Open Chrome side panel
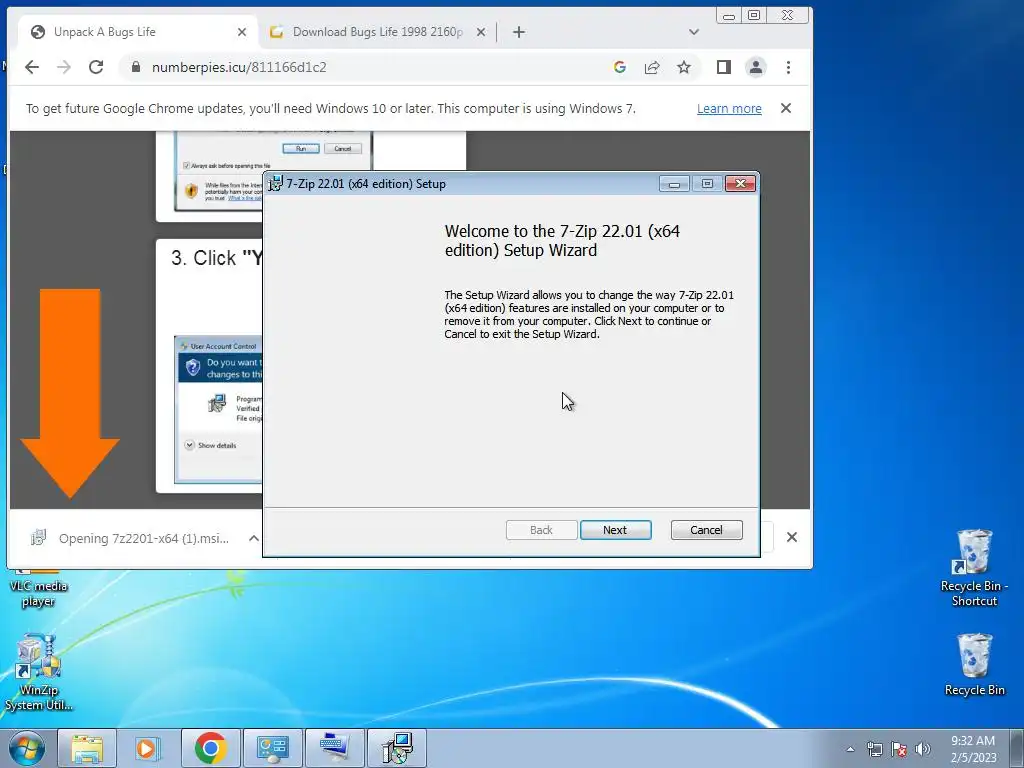Viewport: 1024px width, 768px height. (x=723, y=67)
